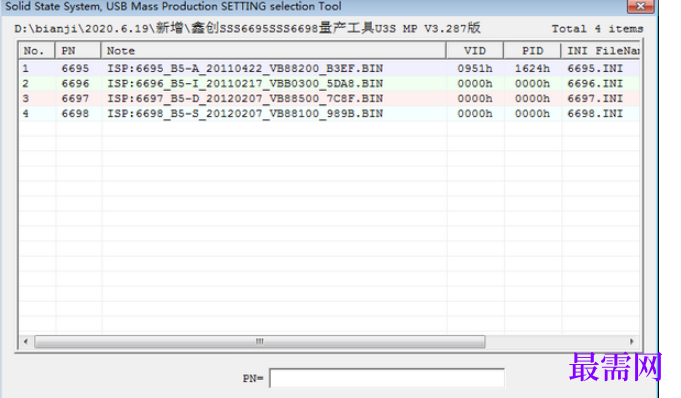
Task: Select the PN 6695 cell
Action: [x=75, y=69]
